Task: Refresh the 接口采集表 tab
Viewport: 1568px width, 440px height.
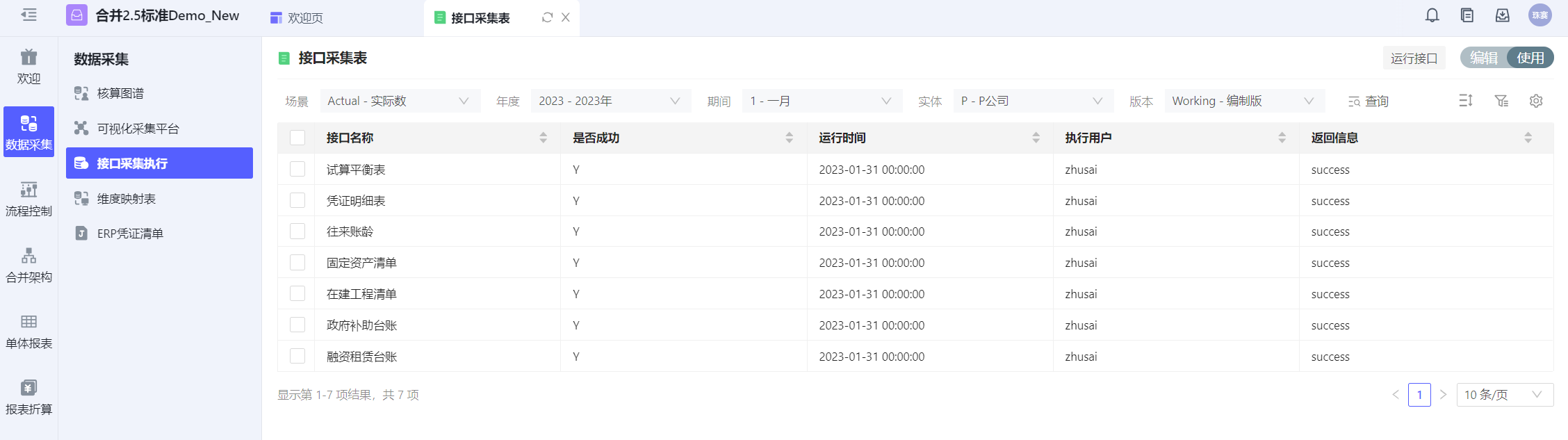Action: (547, 17)
